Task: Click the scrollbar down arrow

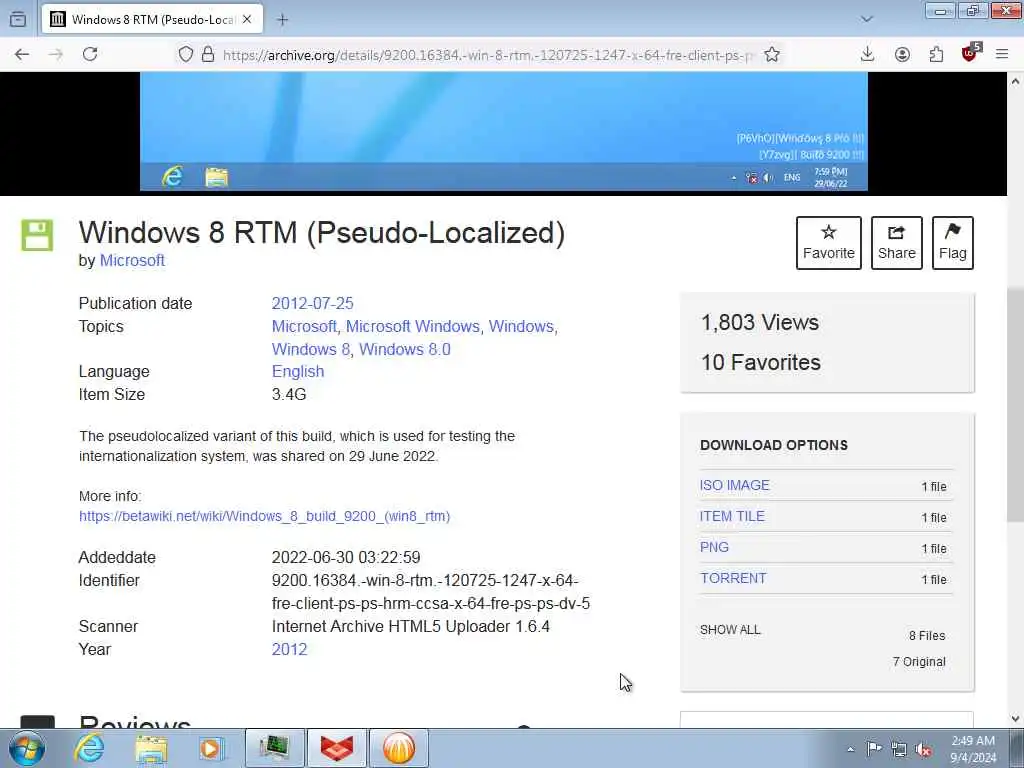Action: (1015, 718)
